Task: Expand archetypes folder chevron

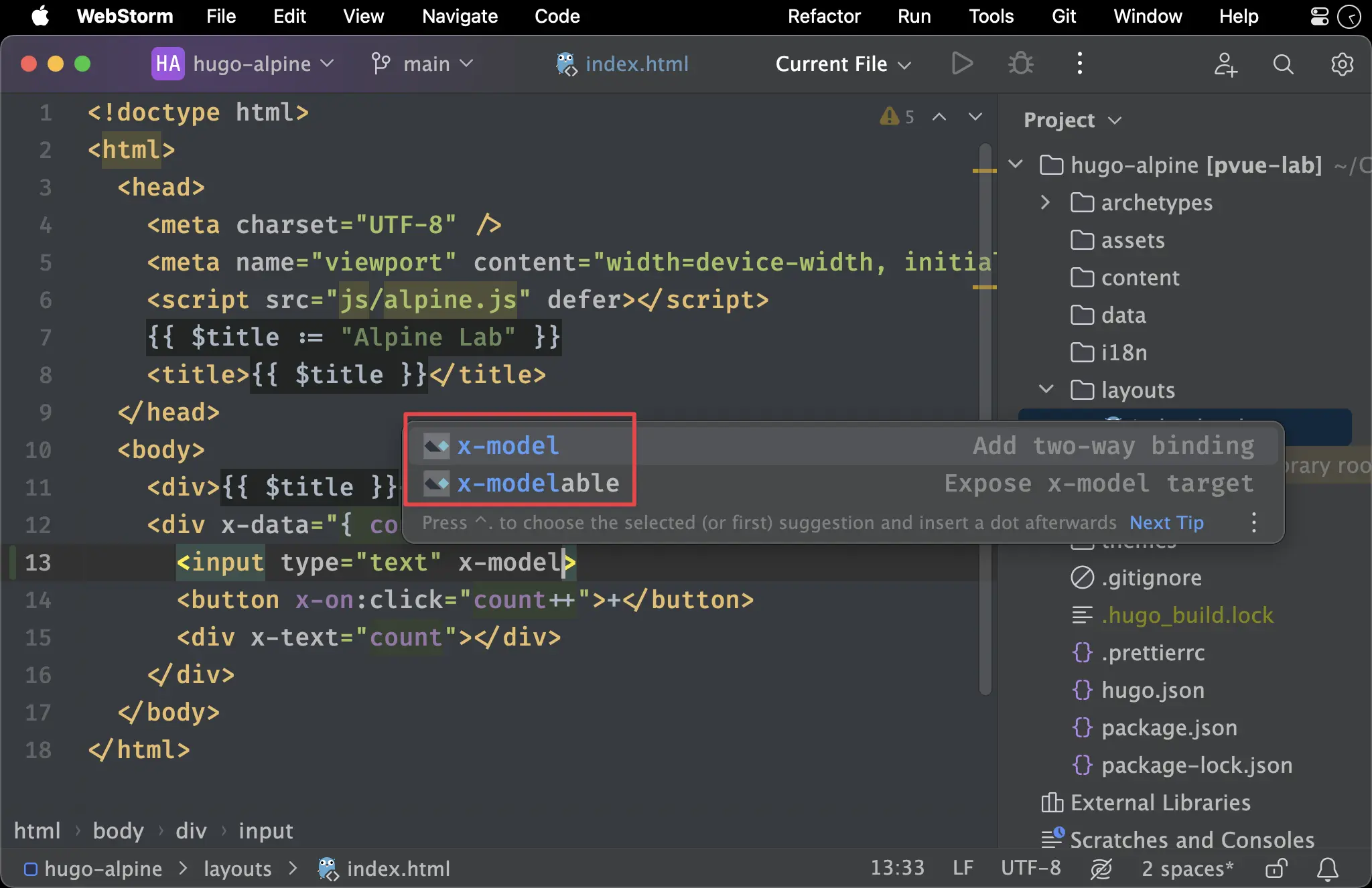Action: click(x=1045, y=202)
